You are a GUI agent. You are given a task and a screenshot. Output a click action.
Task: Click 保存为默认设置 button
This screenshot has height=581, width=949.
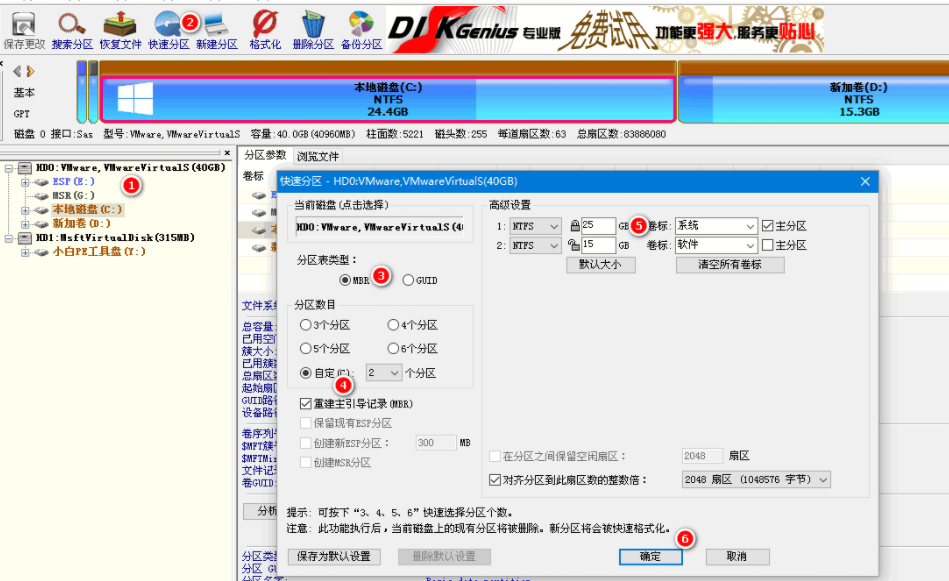[333, 556]
